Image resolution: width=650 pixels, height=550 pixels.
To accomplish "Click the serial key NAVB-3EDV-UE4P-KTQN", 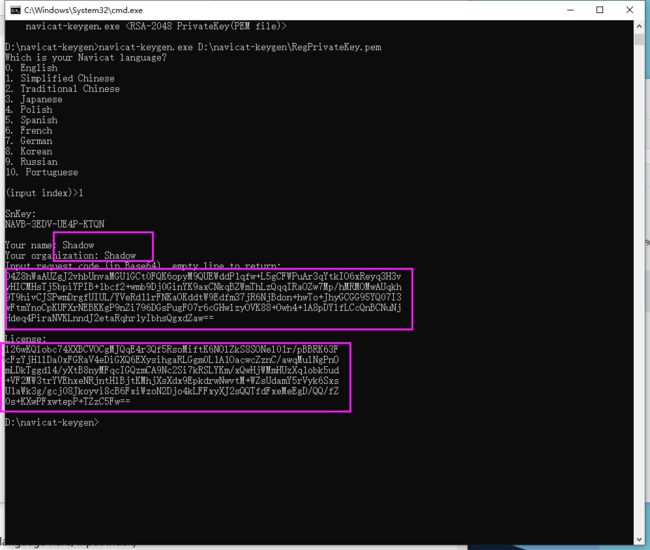I will pyautogui.click(x=55, y=224).
